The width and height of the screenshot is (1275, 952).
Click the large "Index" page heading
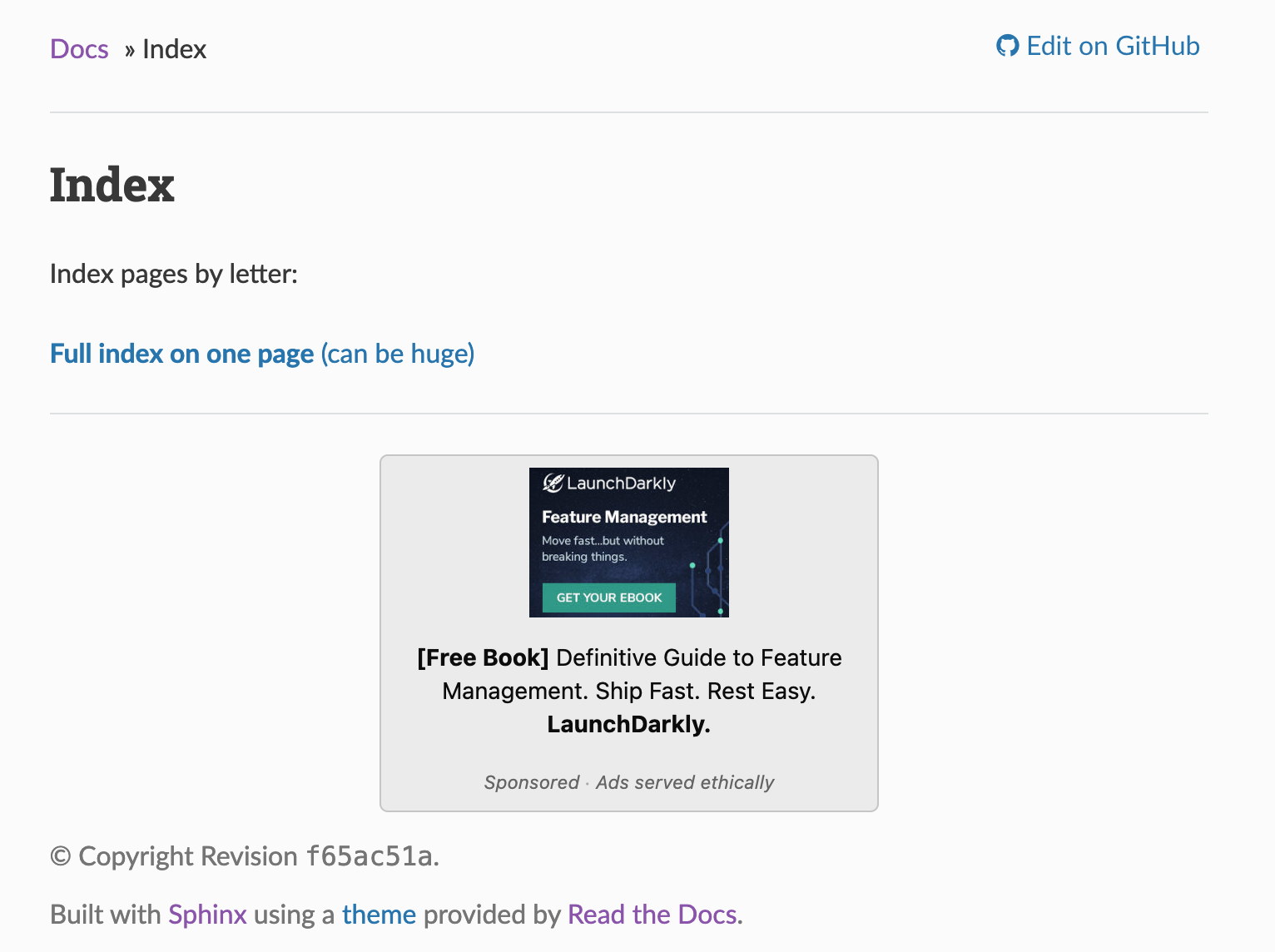tap(112, 185)
